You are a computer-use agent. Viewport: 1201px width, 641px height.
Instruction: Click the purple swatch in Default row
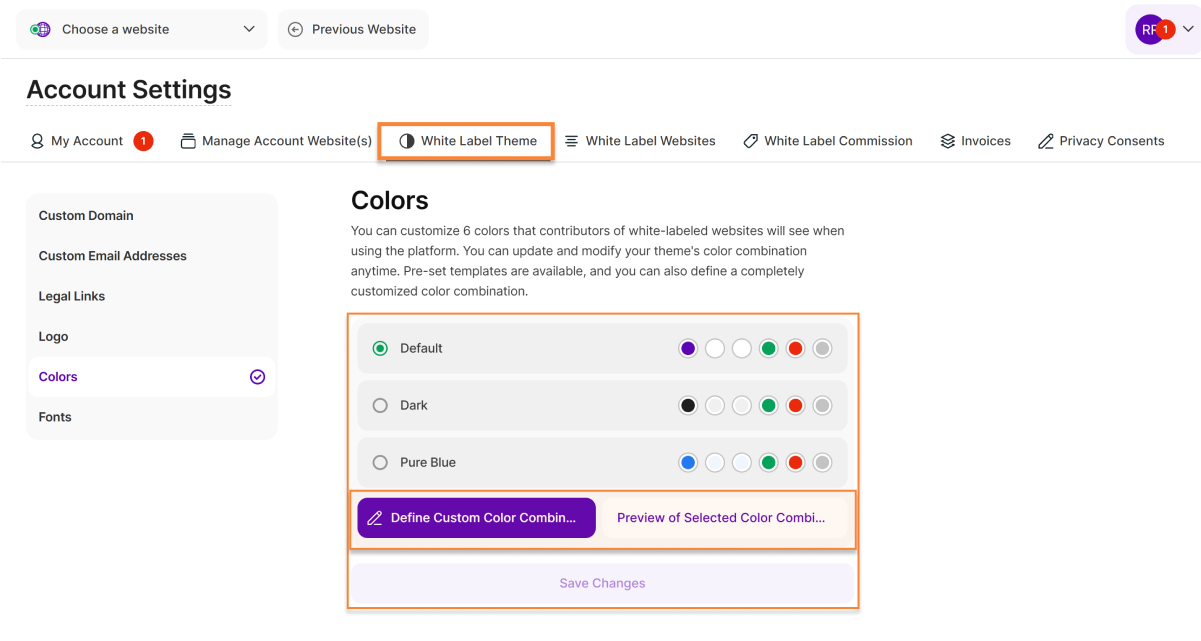[687, 349]
